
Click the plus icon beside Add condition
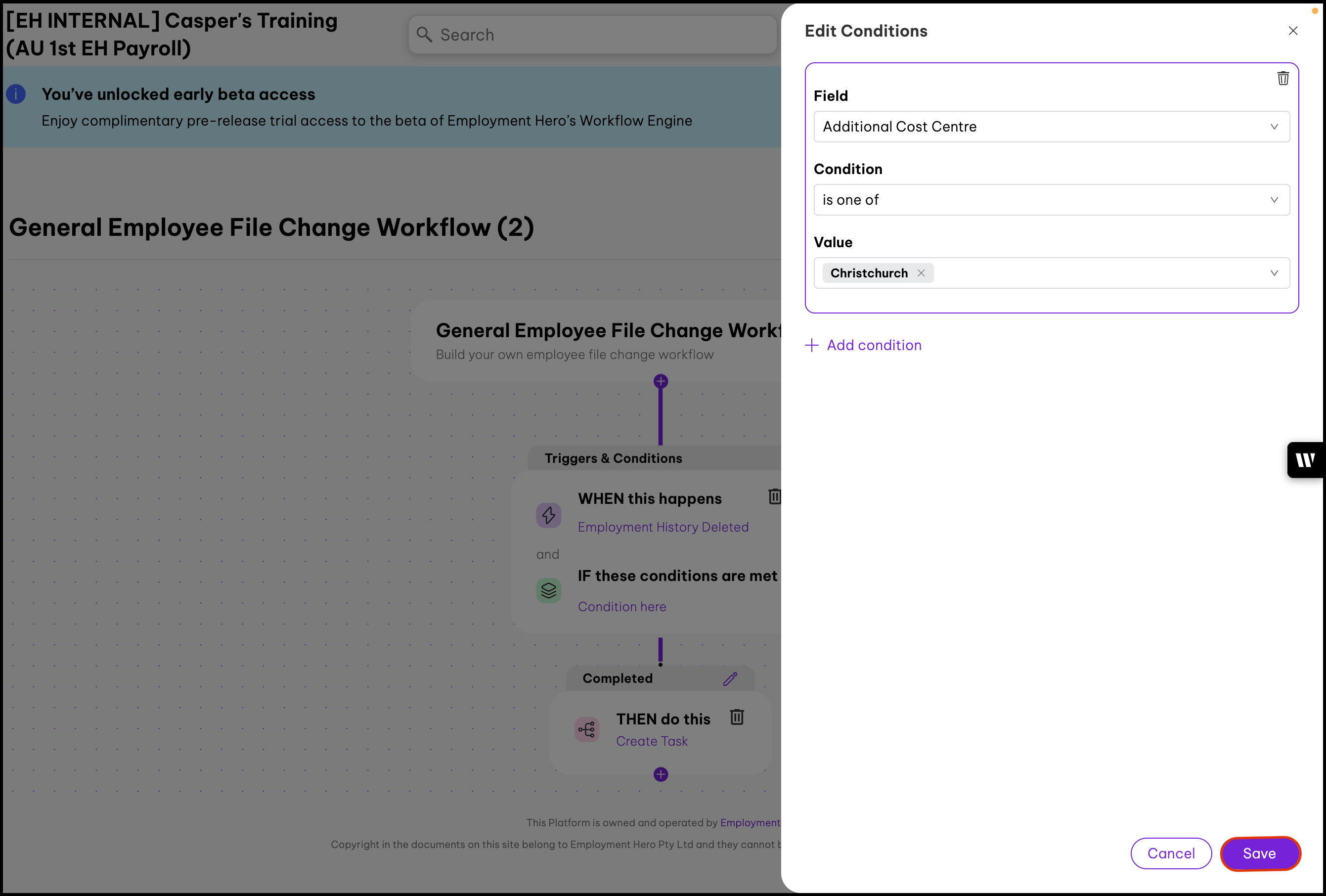point(811,345)
